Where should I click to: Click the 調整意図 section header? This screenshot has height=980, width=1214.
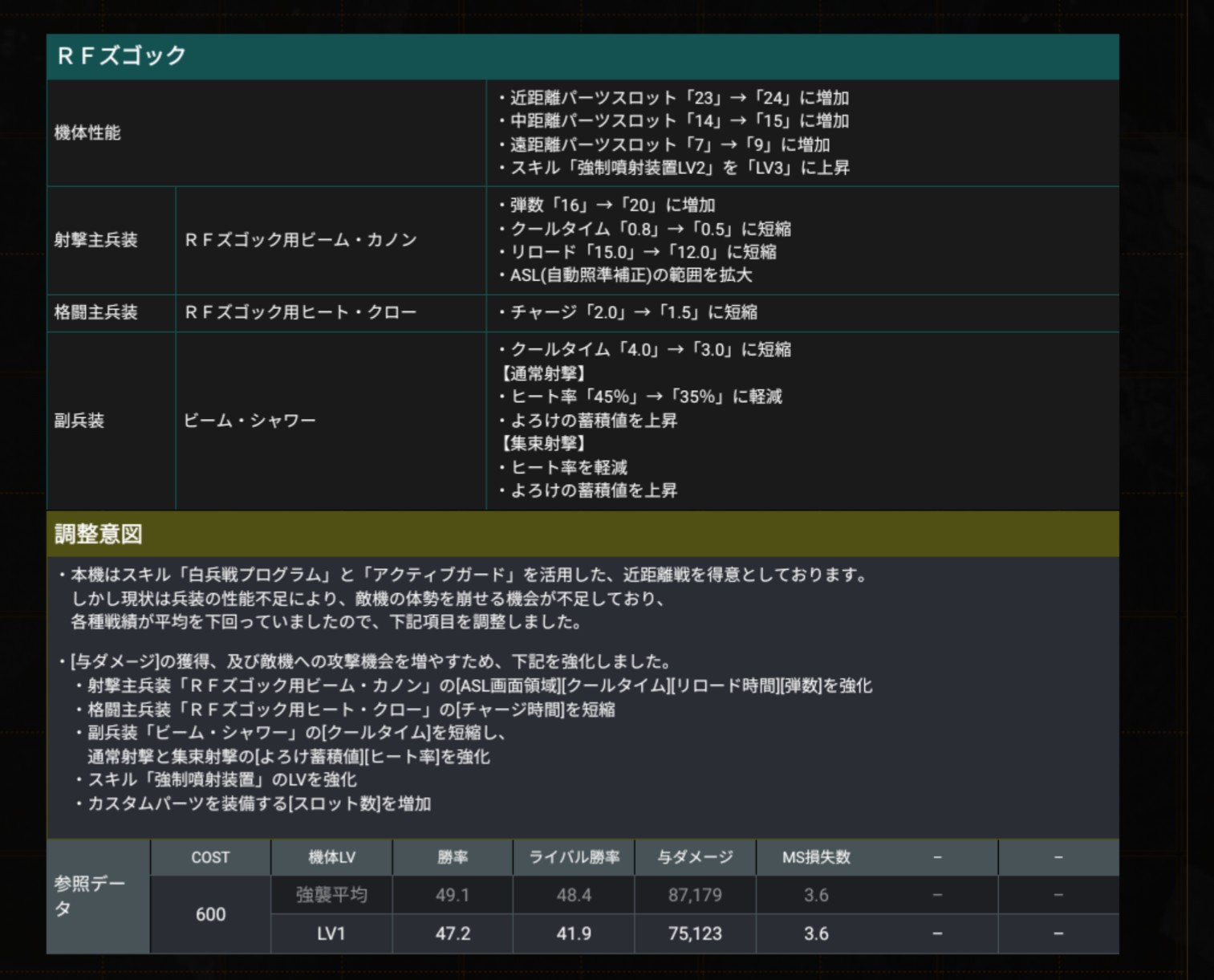coord(99,535)
